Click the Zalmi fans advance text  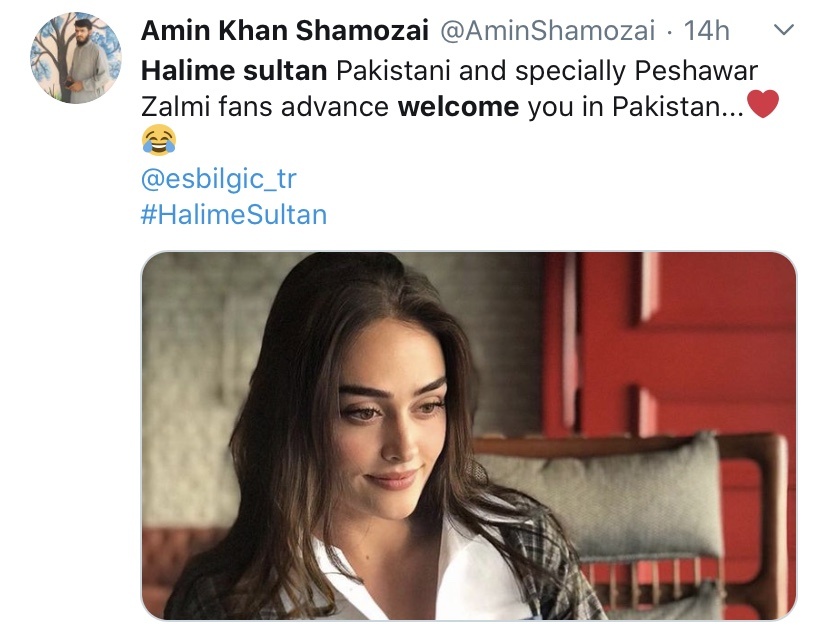[265, 107]
